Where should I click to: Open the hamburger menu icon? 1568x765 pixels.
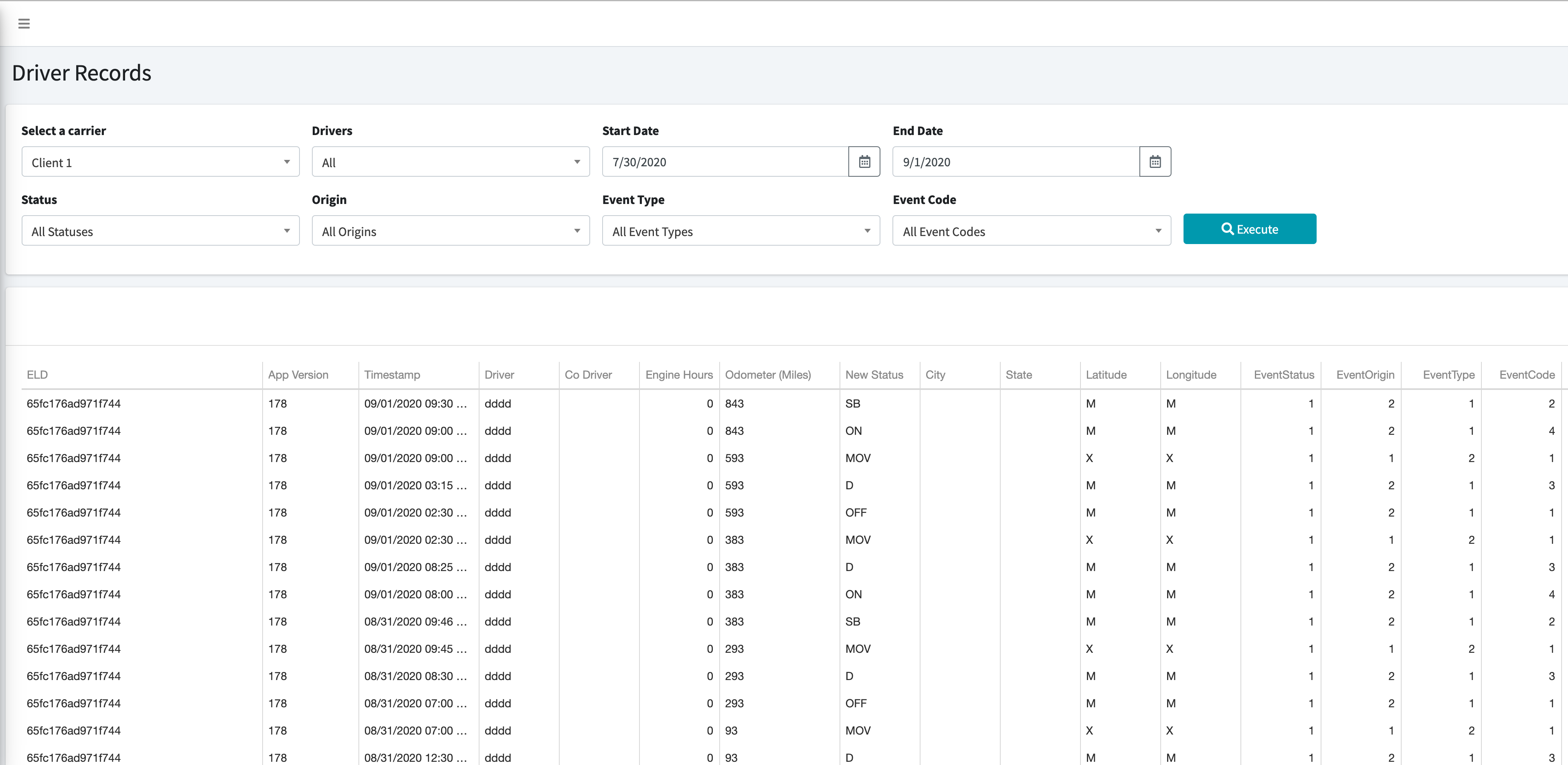[x=24, y=24]
